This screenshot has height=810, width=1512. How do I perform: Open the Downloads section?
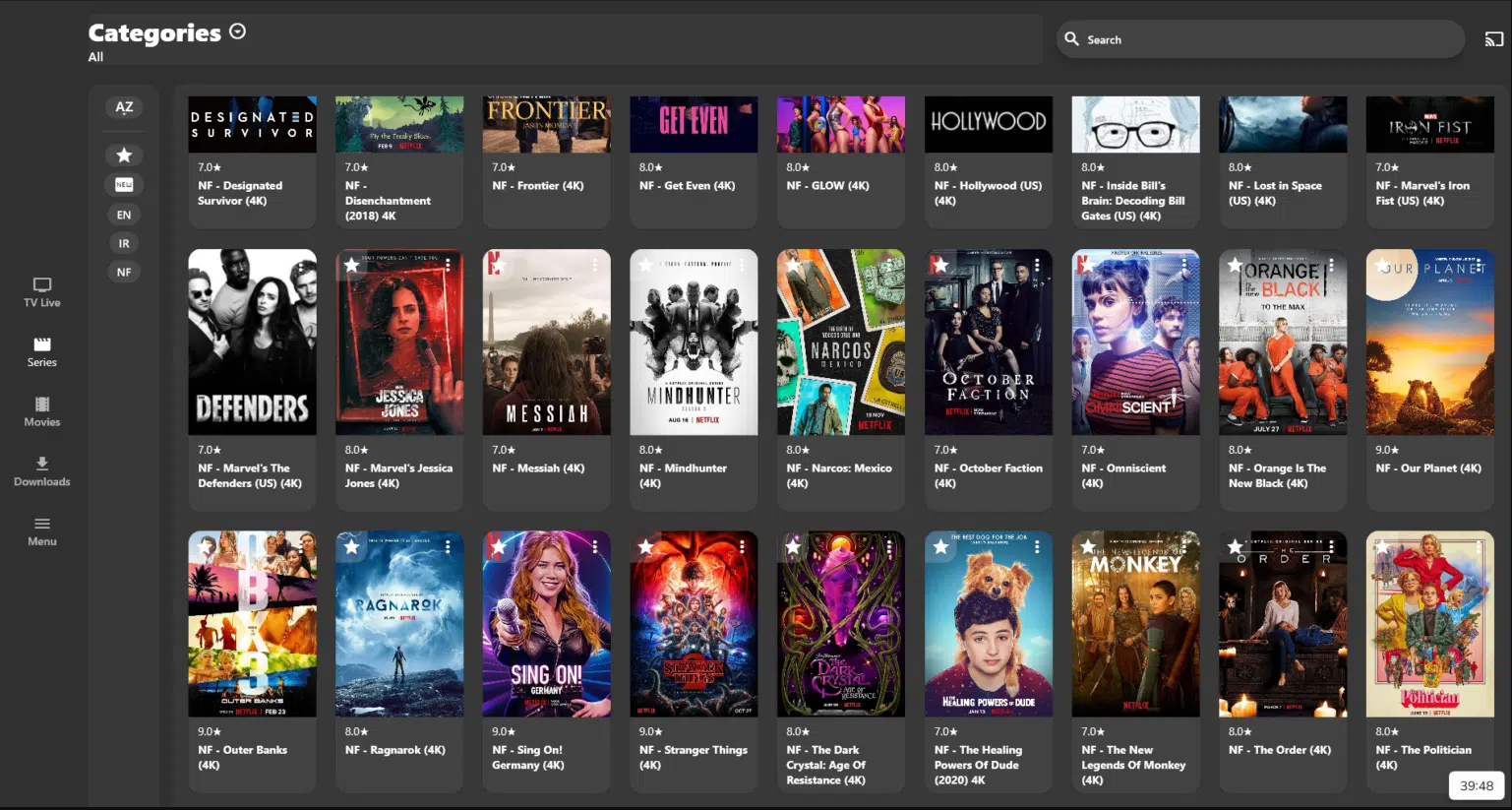[41, 471]
